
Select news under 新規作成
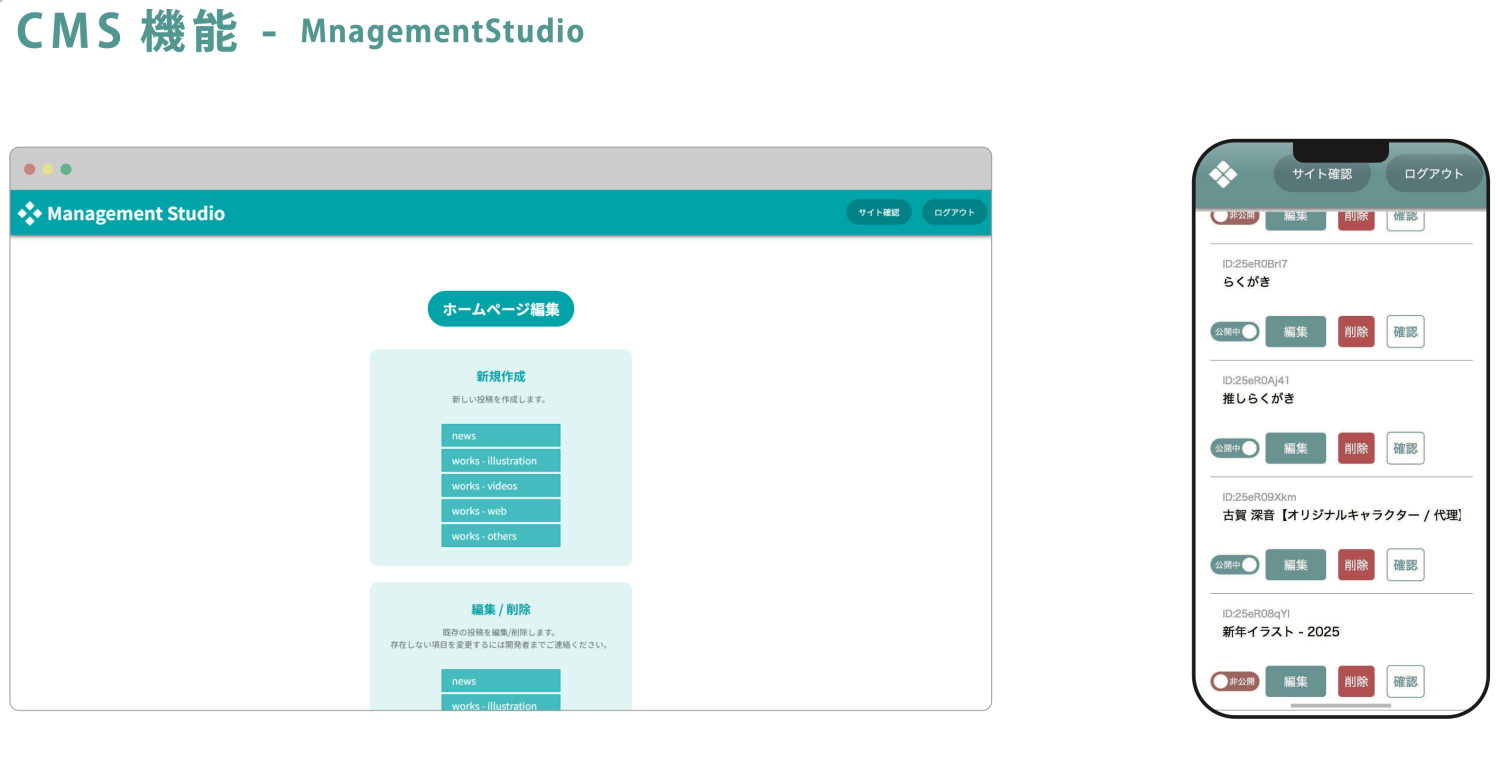point(500,436)
